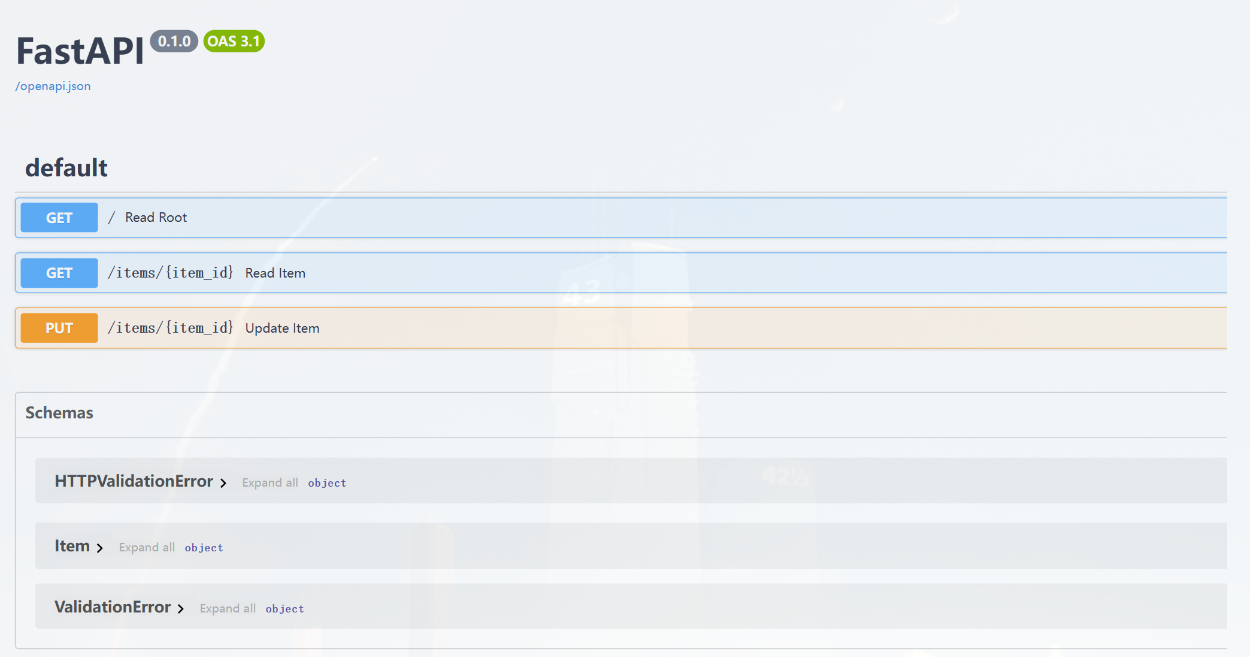Image resolution: width=1250 pixels, height=657 pixels.
Task: Expand the Read Root endpoint row
Action: click(x=621, y=217)
